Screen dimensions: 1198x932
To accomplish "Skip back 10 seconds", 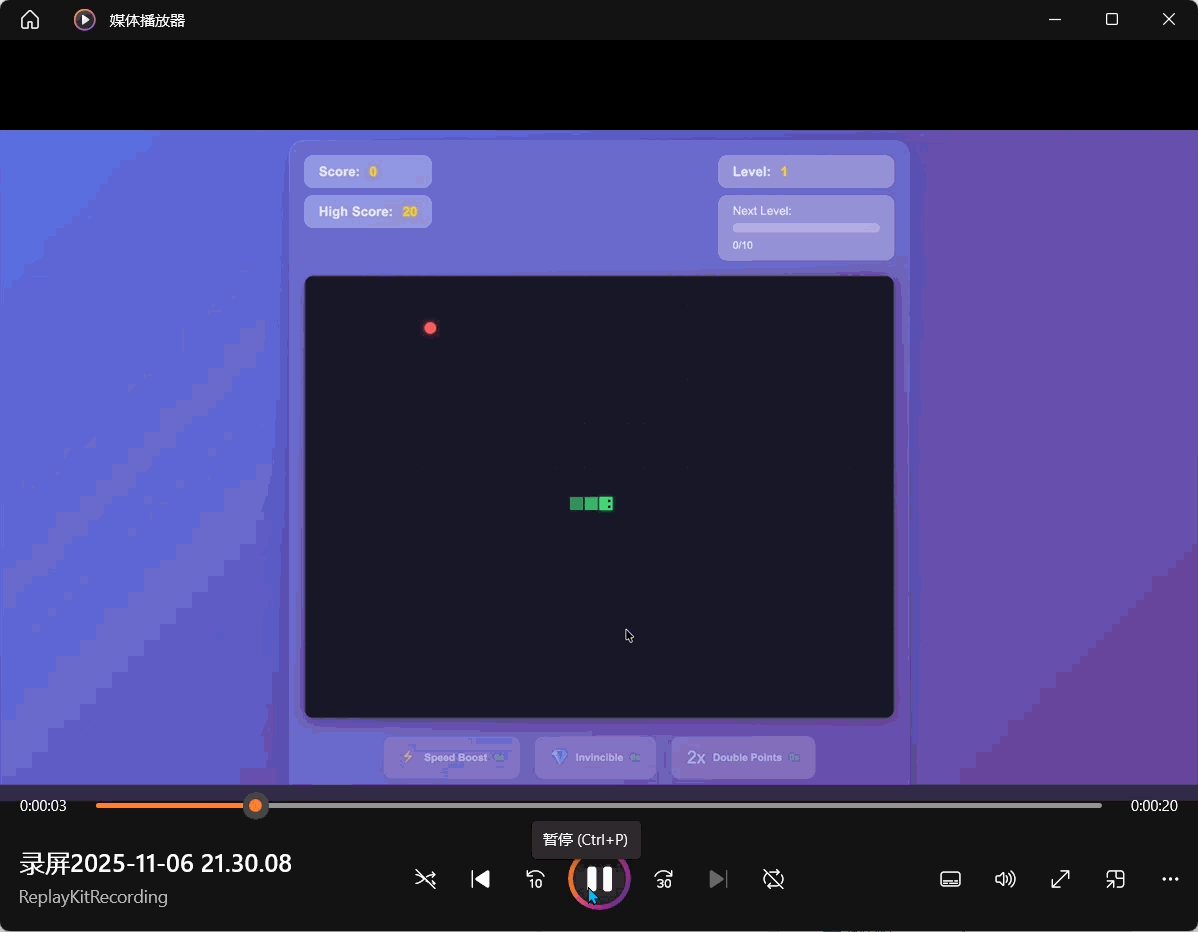I will (x=535, y=879).
